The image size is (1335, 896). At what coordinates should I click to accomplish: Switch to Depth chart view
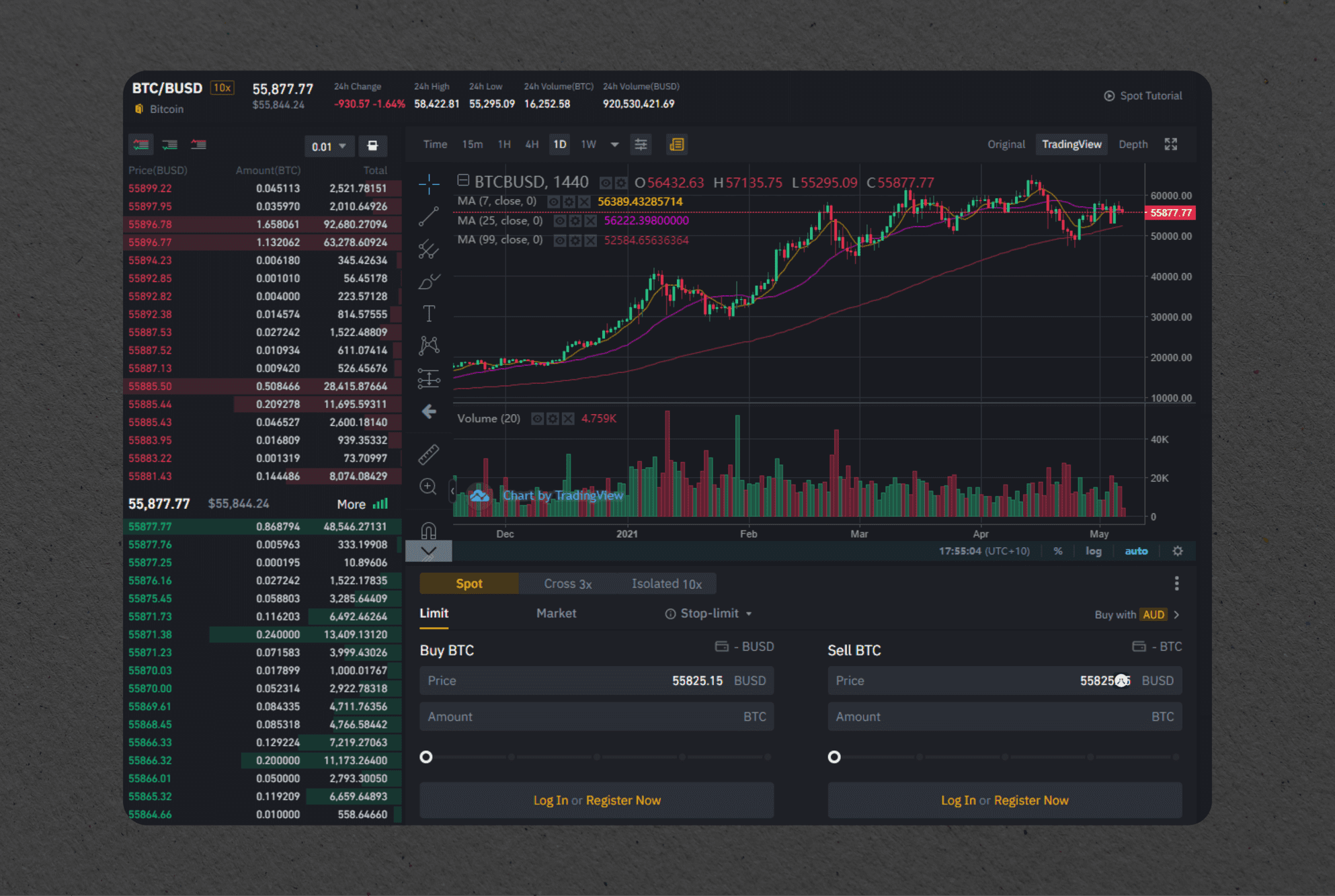[1133, 145]
